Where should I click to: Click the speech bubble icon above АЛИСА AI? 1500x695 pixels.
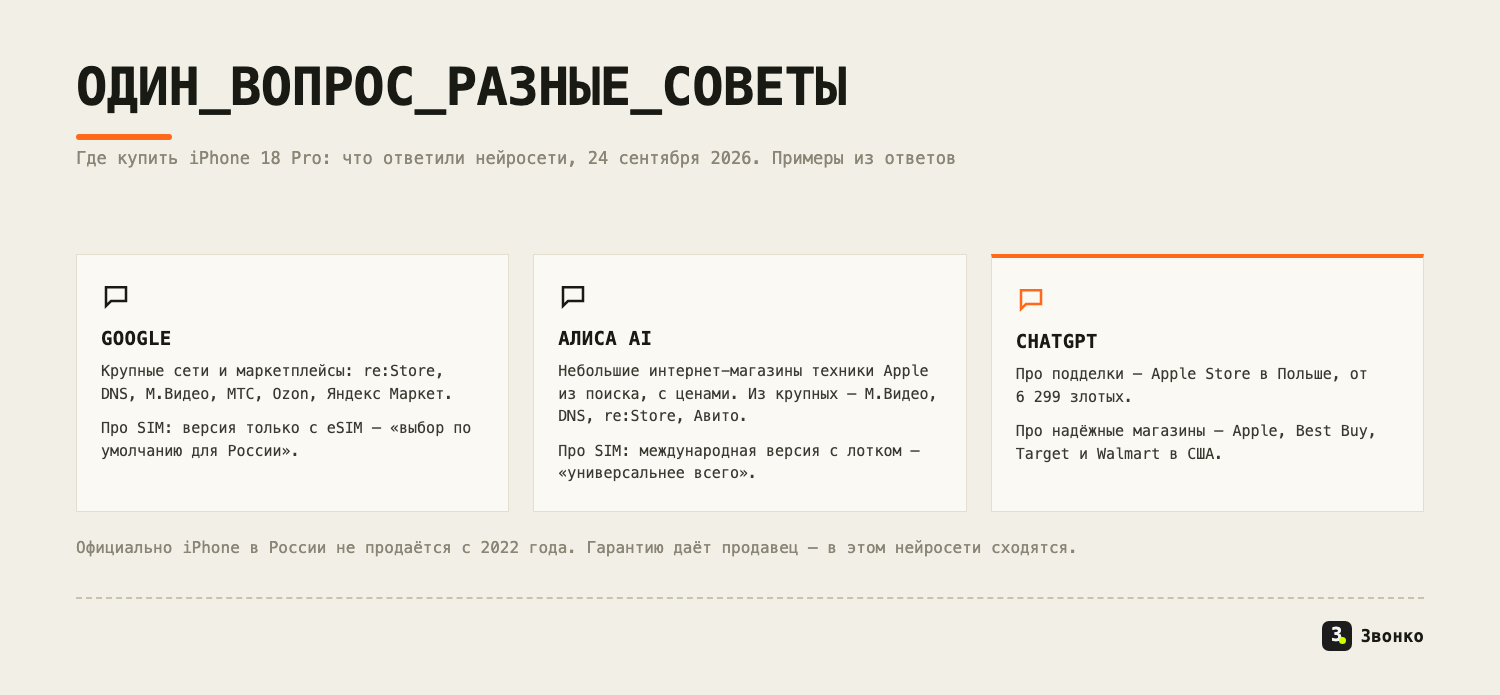573,297
